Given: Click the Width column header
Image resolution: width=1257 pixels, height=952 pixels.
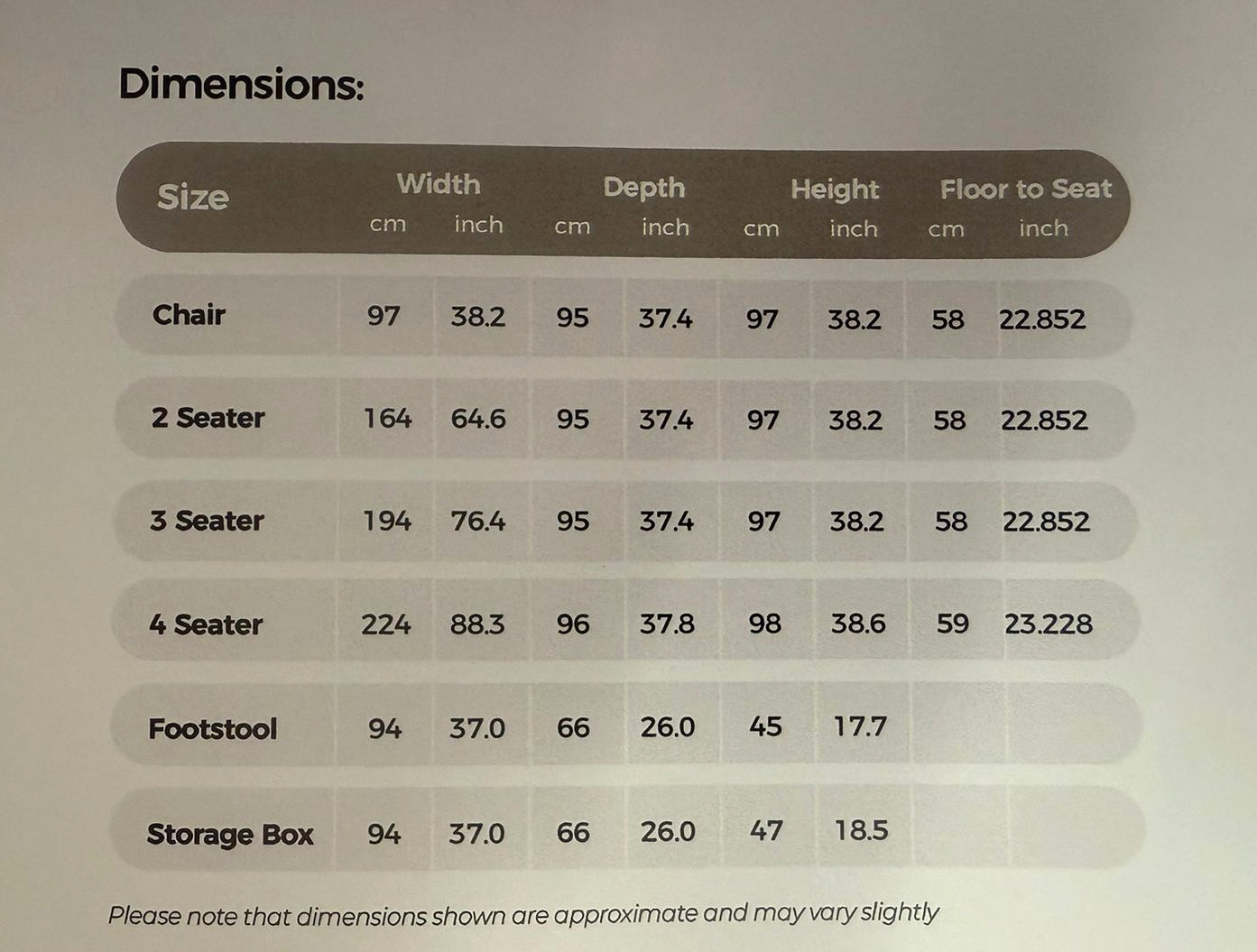Looking at the screenshot, I should (x=439, y=184).
